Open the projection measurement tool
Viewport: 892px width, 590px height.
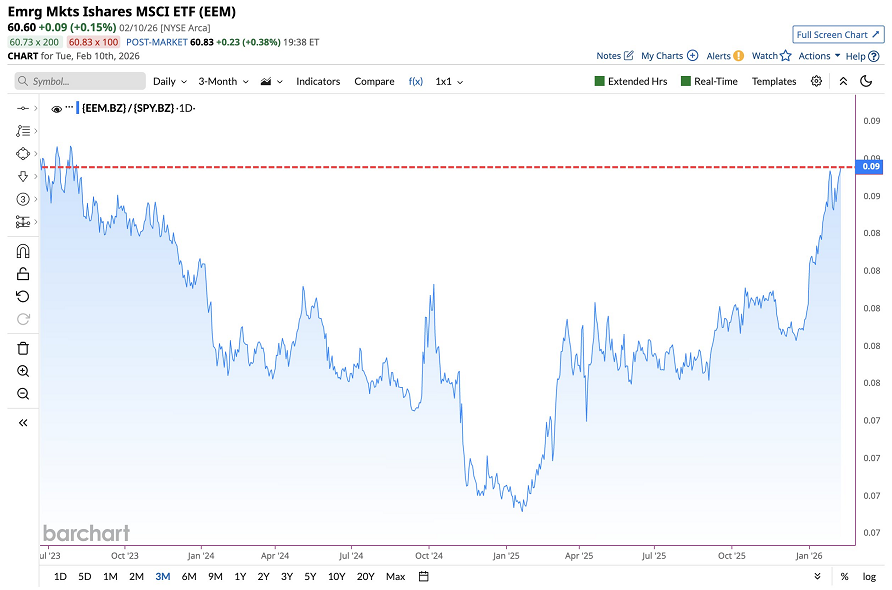(23, 222)
